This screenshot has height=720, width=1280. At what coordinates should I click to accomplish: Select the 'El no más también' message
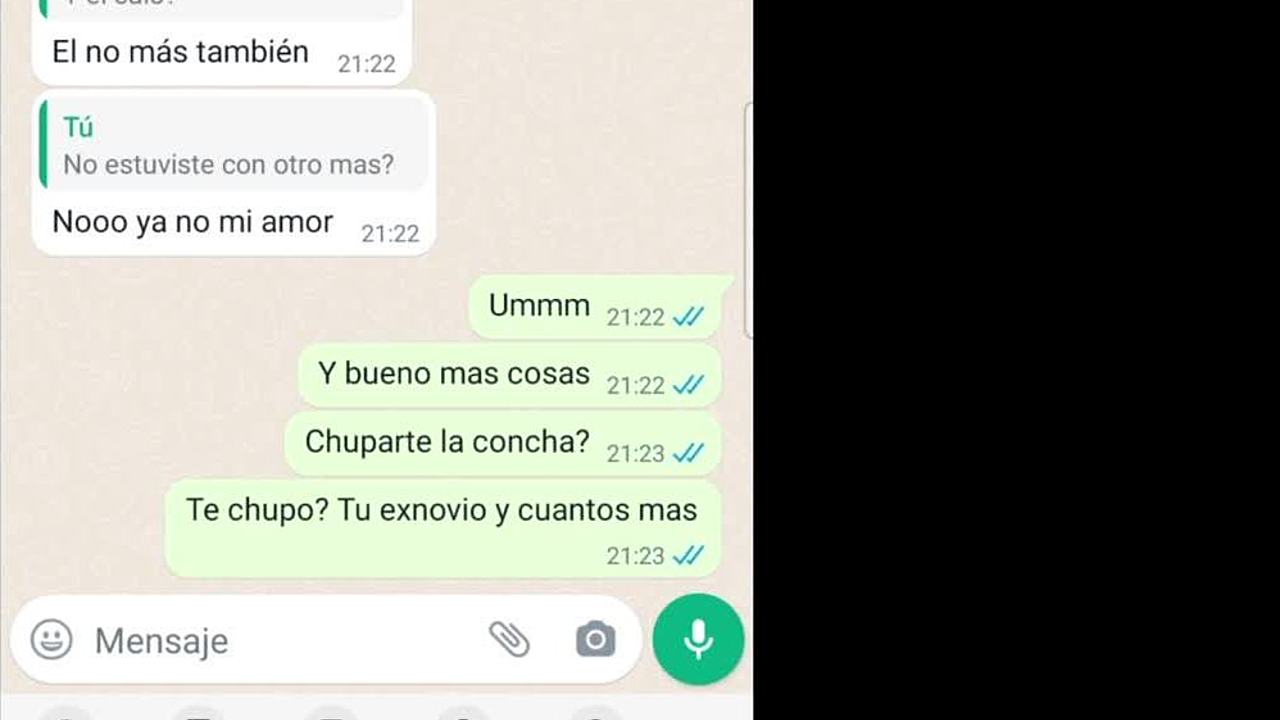click(222, 42)
